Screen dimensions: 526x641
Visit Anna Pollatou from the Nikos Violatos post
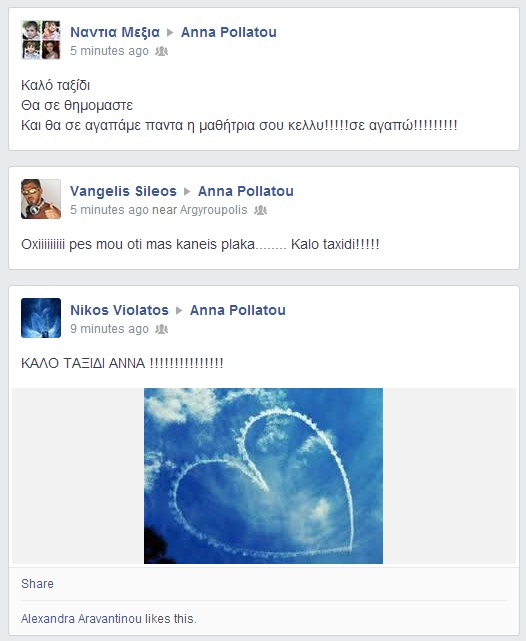[x=238, y=310]
